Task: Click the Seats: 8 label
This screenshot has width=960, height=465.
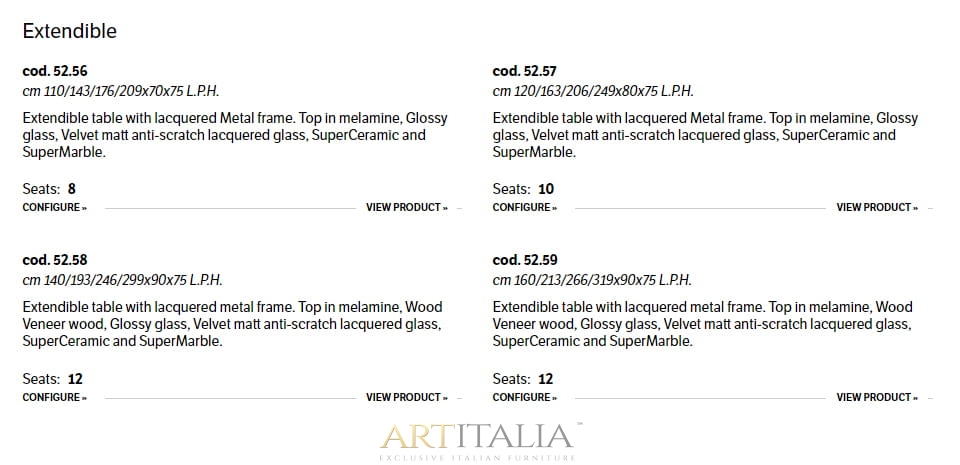Action: pyautogui.click(x=49, y=189)
